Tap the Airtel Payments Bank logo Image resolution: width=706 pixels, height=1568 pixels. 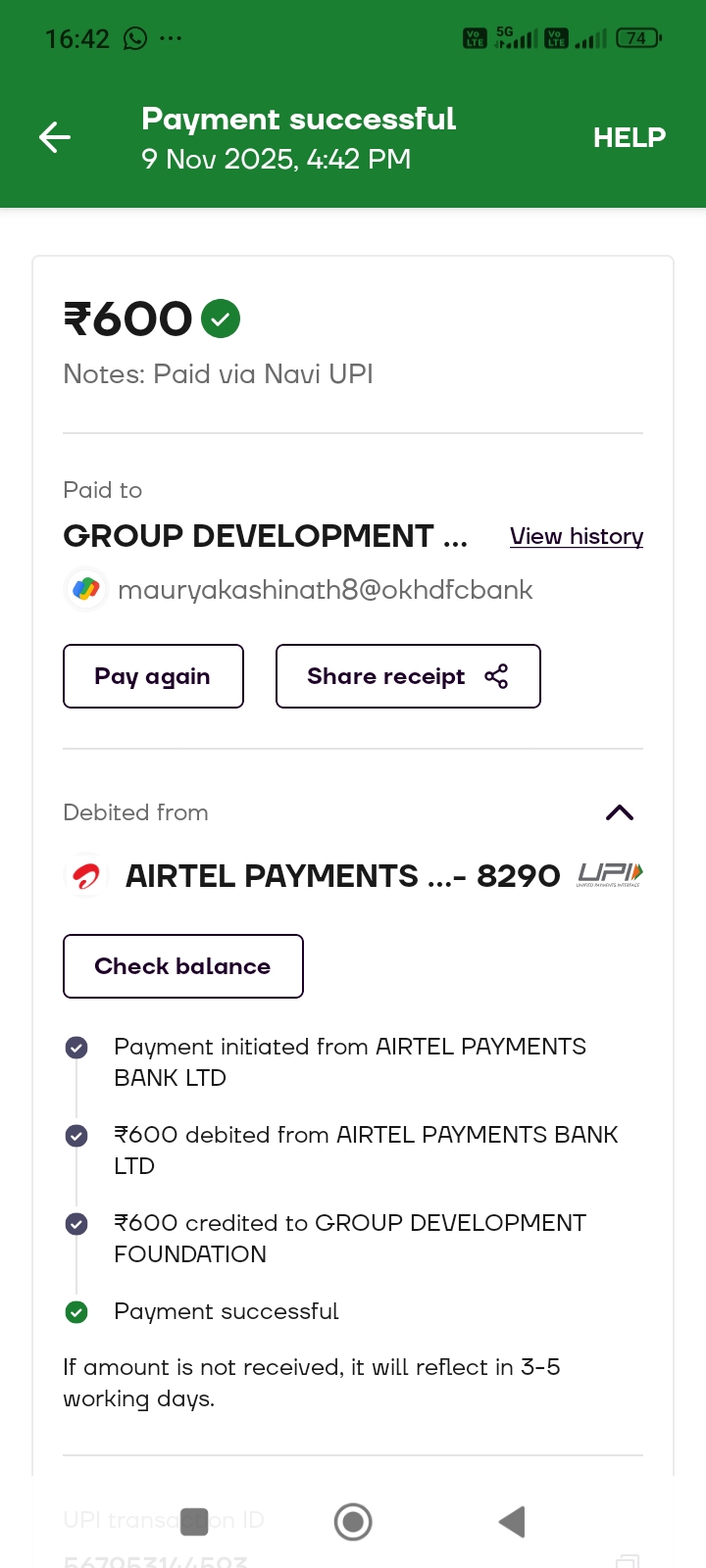86,876
